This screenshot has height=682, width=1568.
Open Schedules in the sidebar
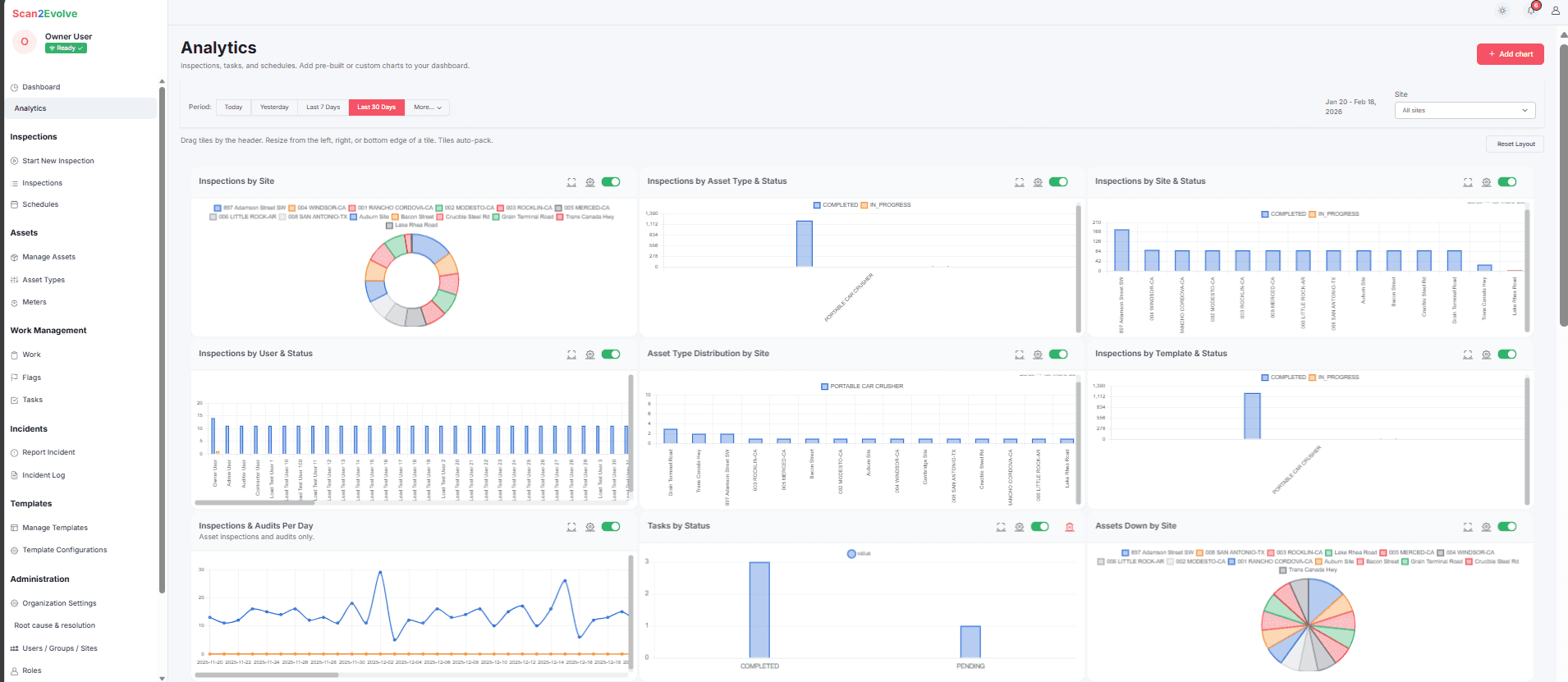click(x=40, y=204)
